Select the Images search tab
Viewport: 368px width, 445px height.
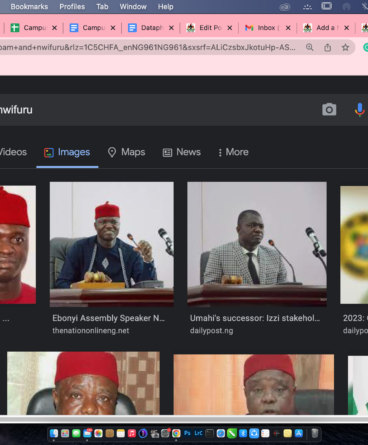click(x=67, y=152)
